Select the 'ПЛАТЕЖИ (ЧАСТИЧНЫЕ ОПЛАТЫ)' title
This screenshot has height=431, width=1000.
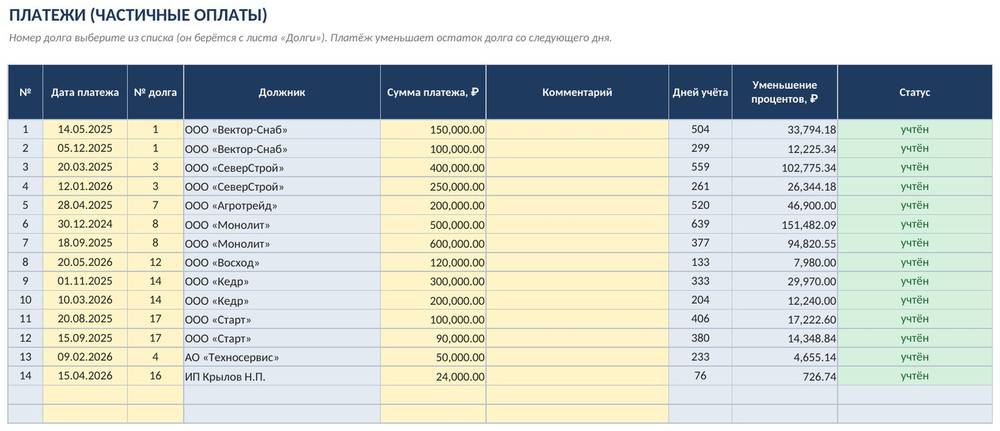point(138,15)
